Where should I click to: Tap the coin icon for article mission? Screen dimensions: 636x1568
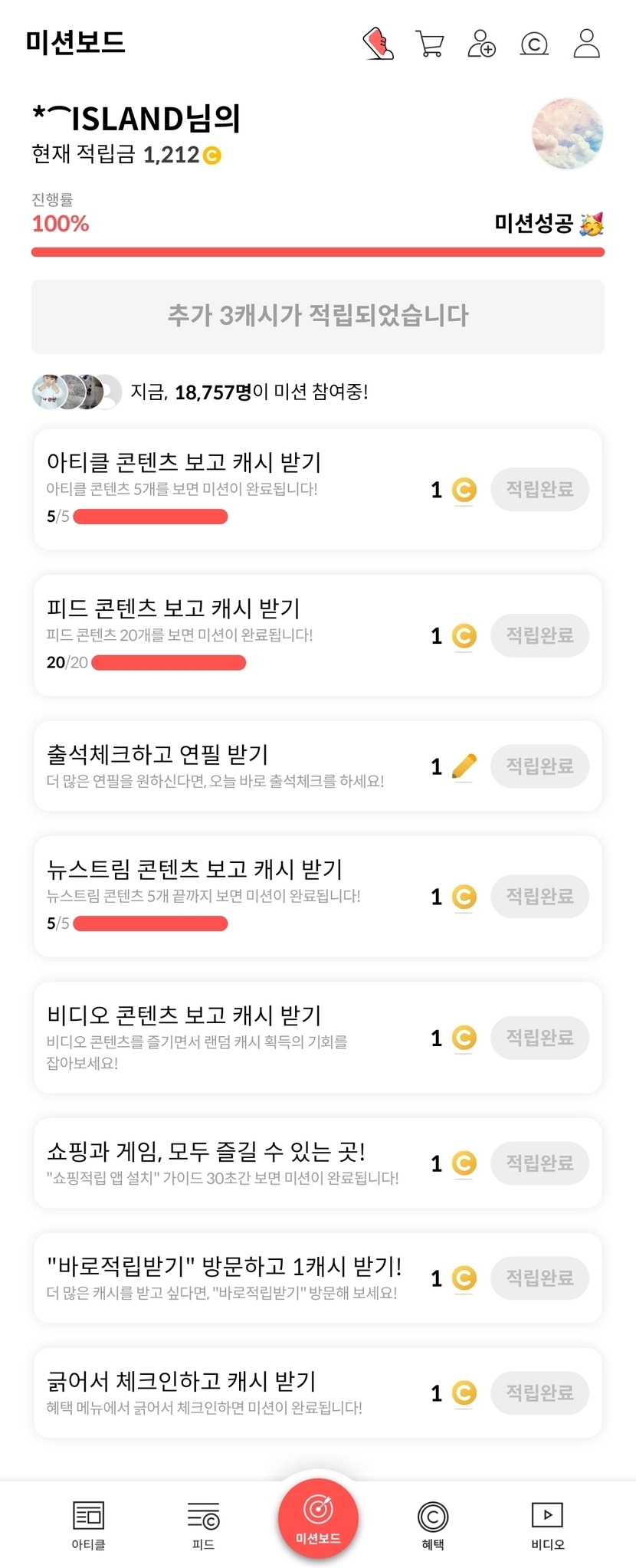(464, 490)
